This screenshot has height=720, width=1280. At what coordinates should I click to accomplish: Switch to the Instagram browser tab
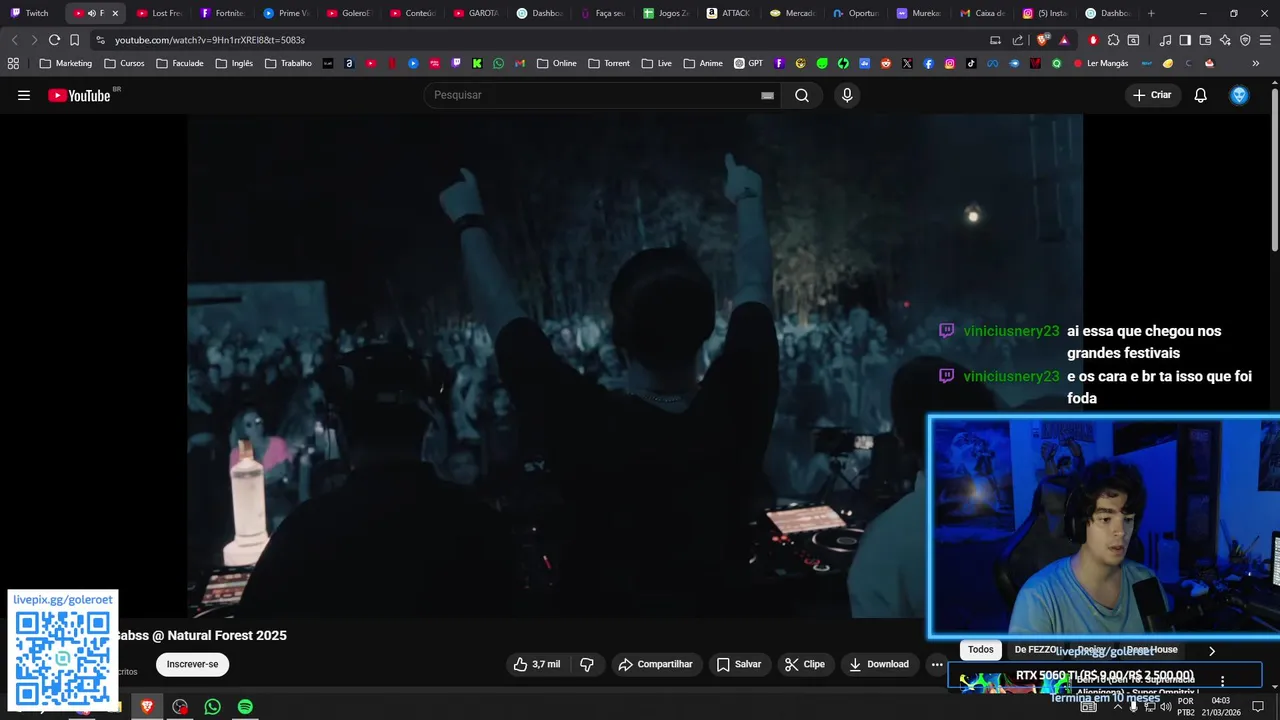pos(1046,13)
